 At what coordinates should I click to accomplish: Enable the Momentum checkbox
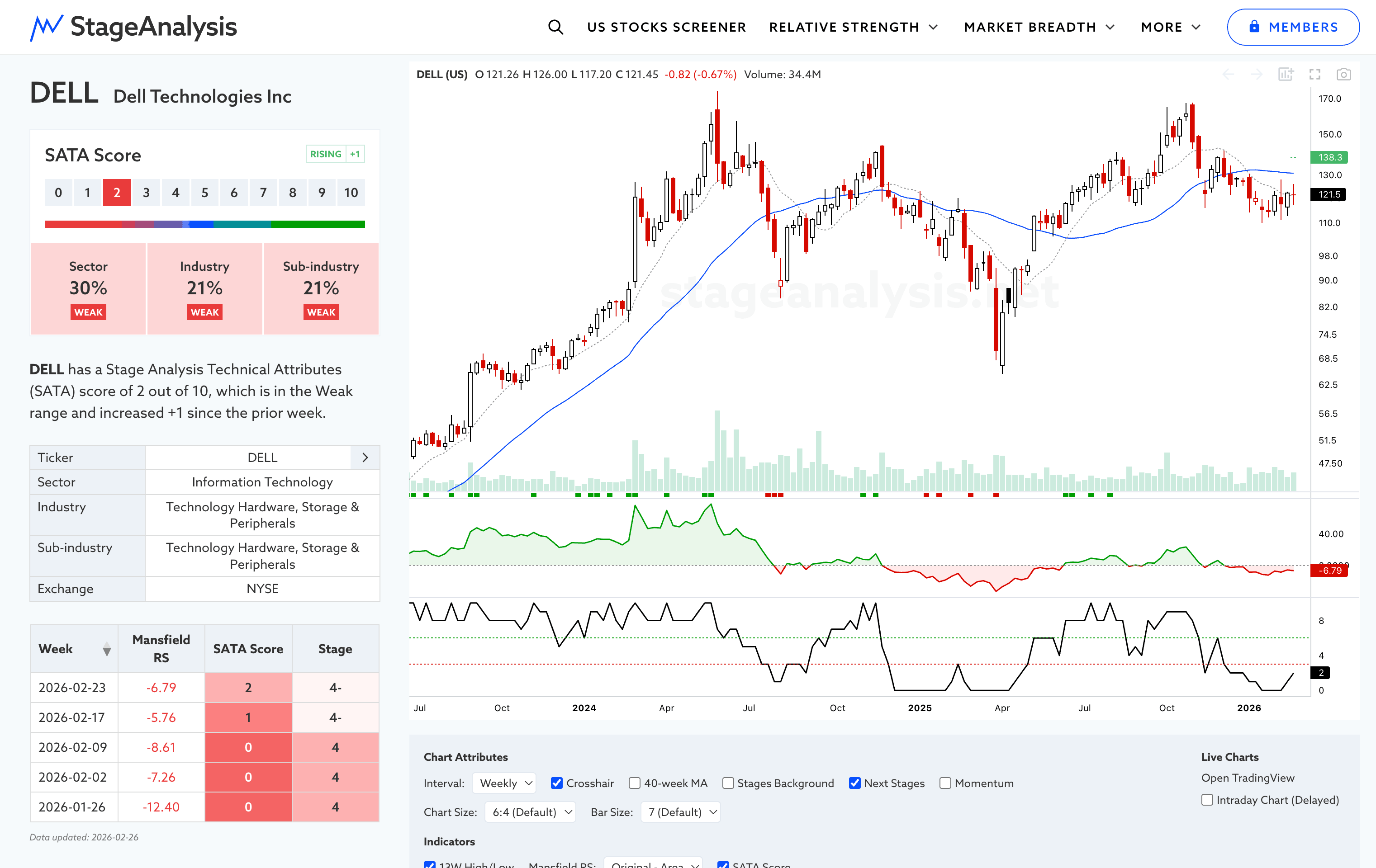pos(946,783)
